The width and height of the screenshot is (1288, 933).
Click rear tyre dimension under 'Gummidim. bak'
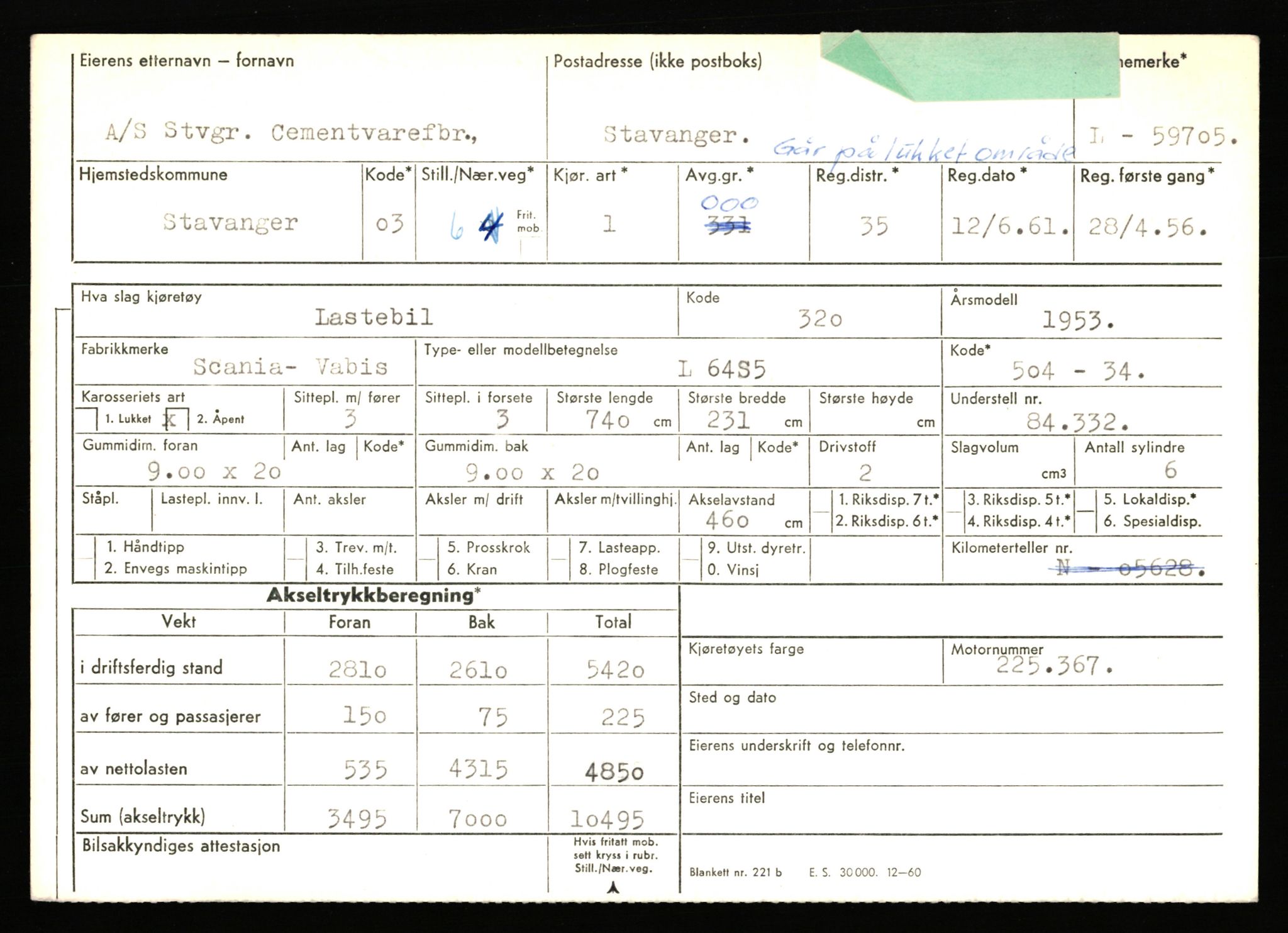[532, 472]
